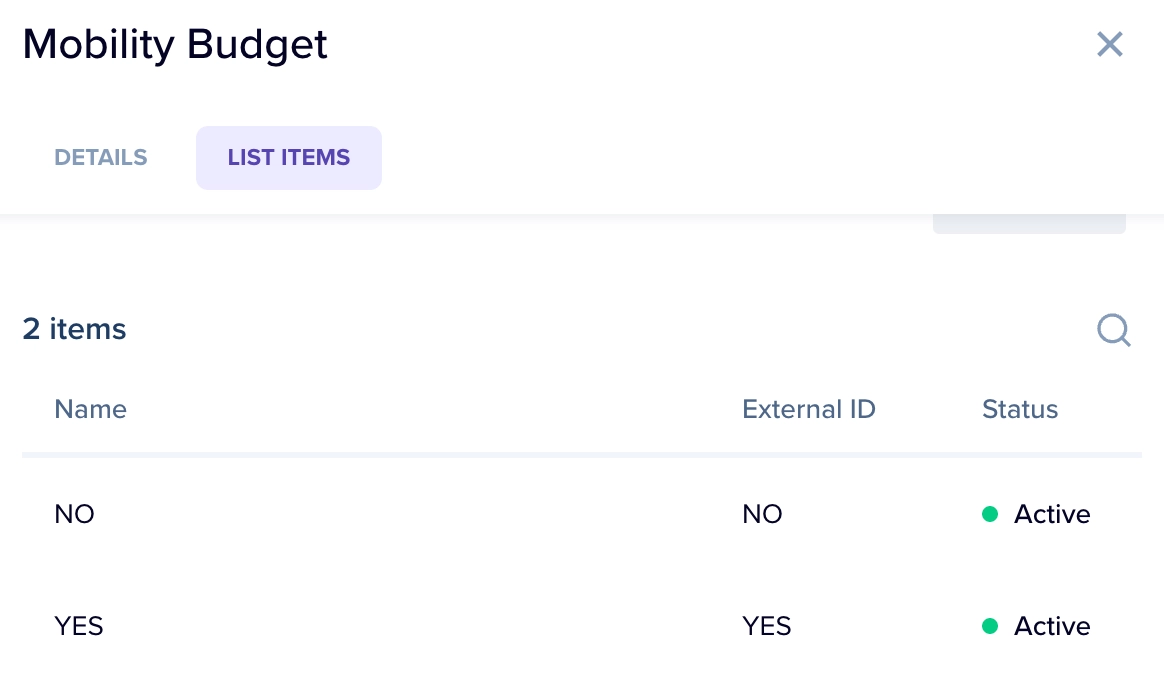1164x698 pixels.
Task: Click the green status dot for NO item
Action: coord(991,514)
